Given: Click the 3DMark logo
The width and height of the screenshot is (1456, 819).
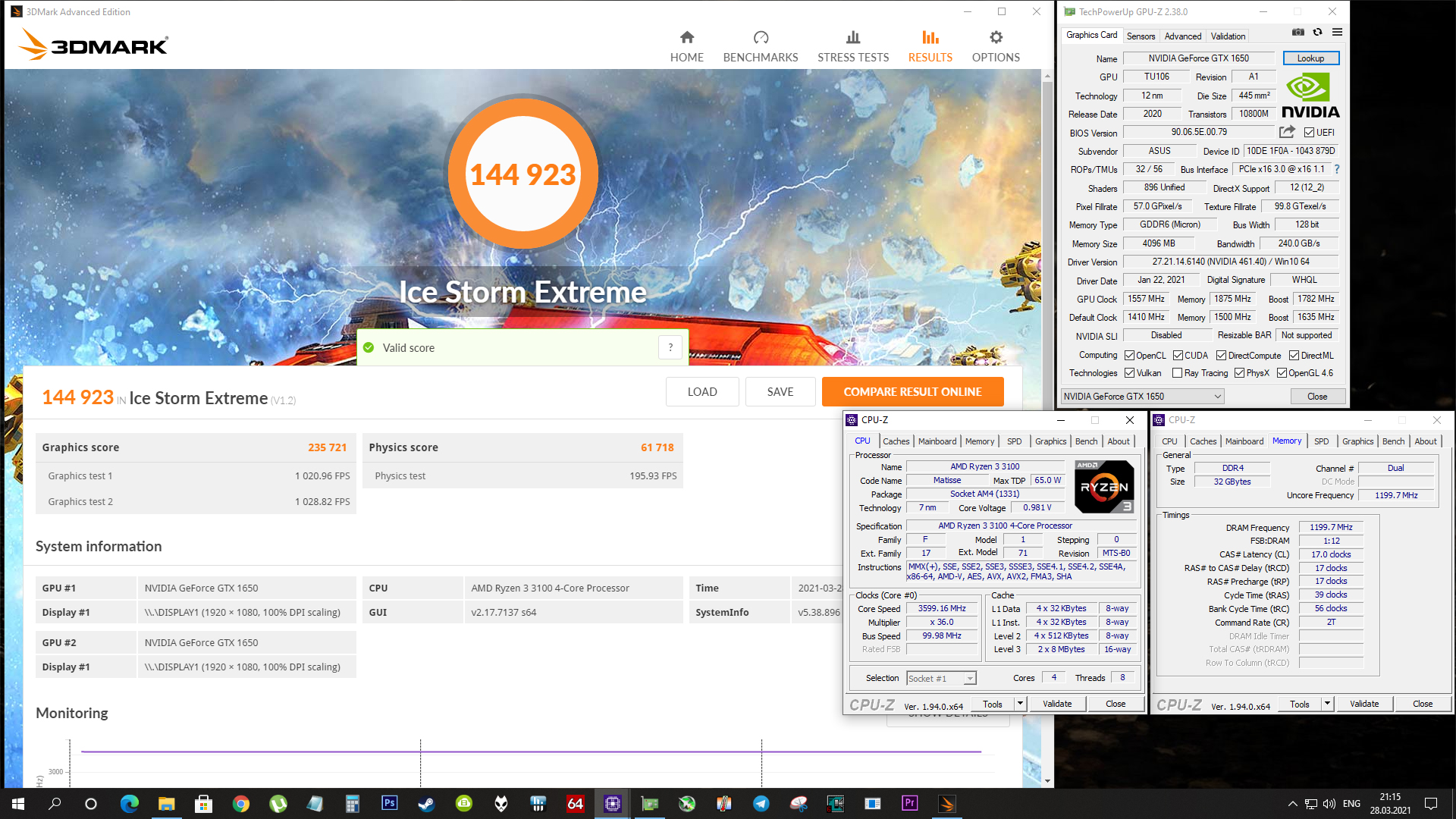Looking at the screenshot, I should point(93,45).
